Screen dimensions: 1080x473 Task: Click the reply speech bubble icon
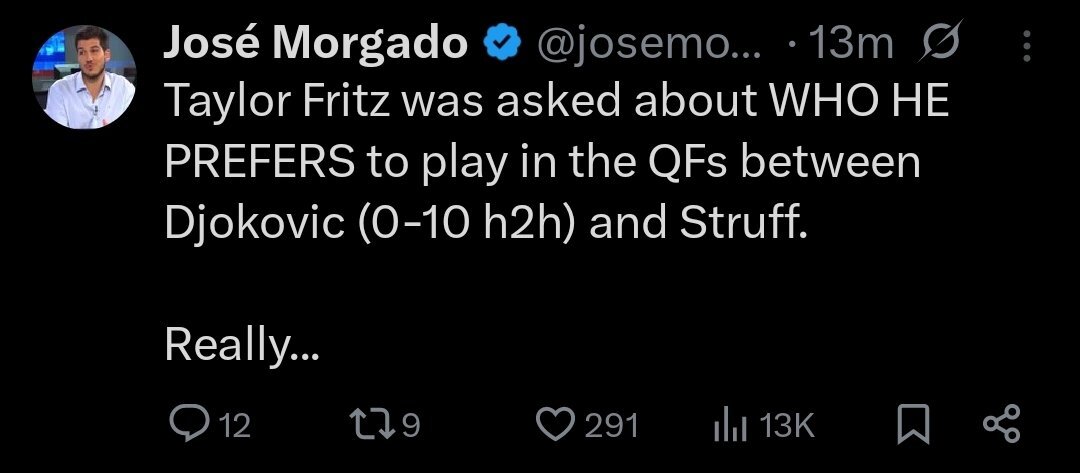click(x=189, y=424)
